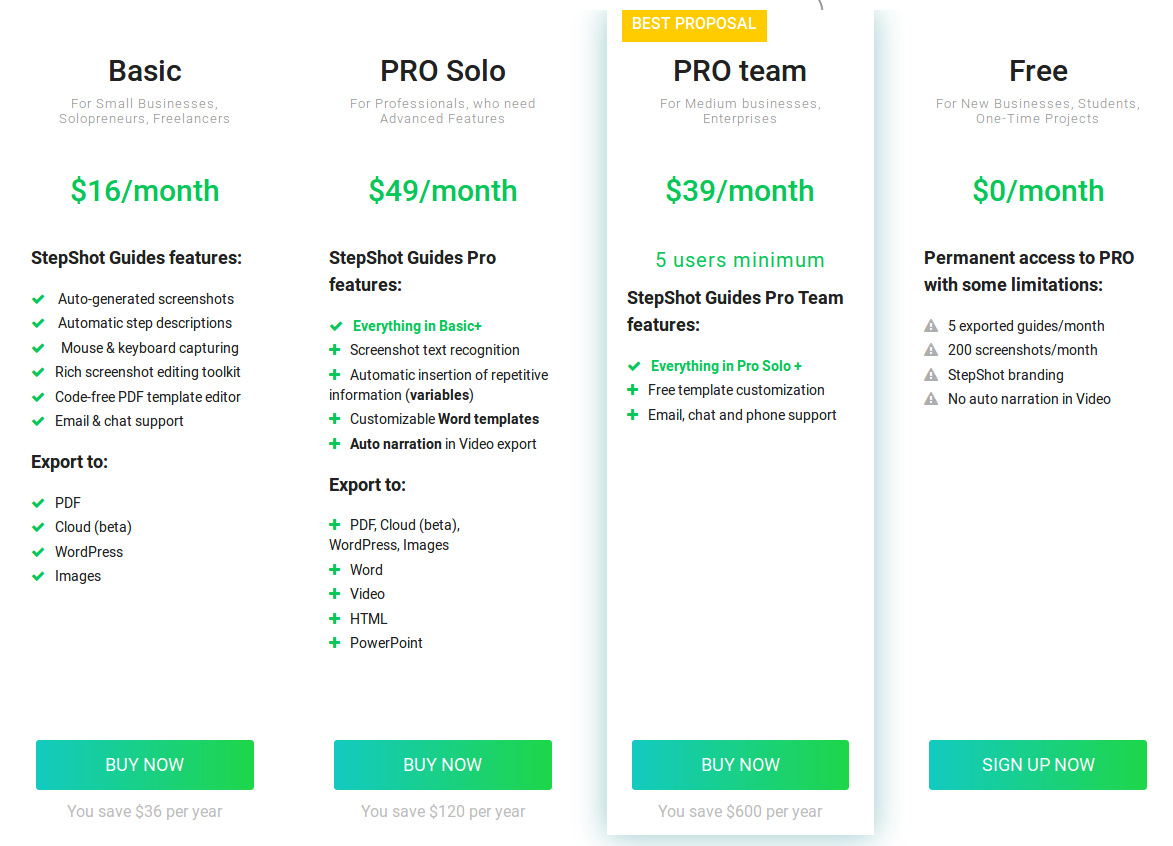Click the 'You save $600 per year' text
Viewport: 1173px width, 846px height.
click(740, 811)
